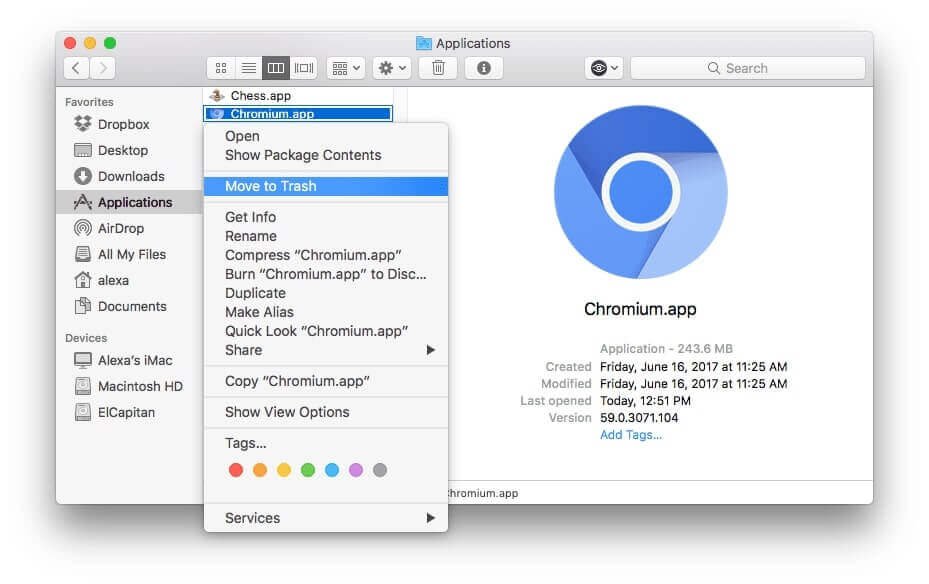Select column view in the toolbar
Screen dimensions: 929x584
(x=276, y=68)
